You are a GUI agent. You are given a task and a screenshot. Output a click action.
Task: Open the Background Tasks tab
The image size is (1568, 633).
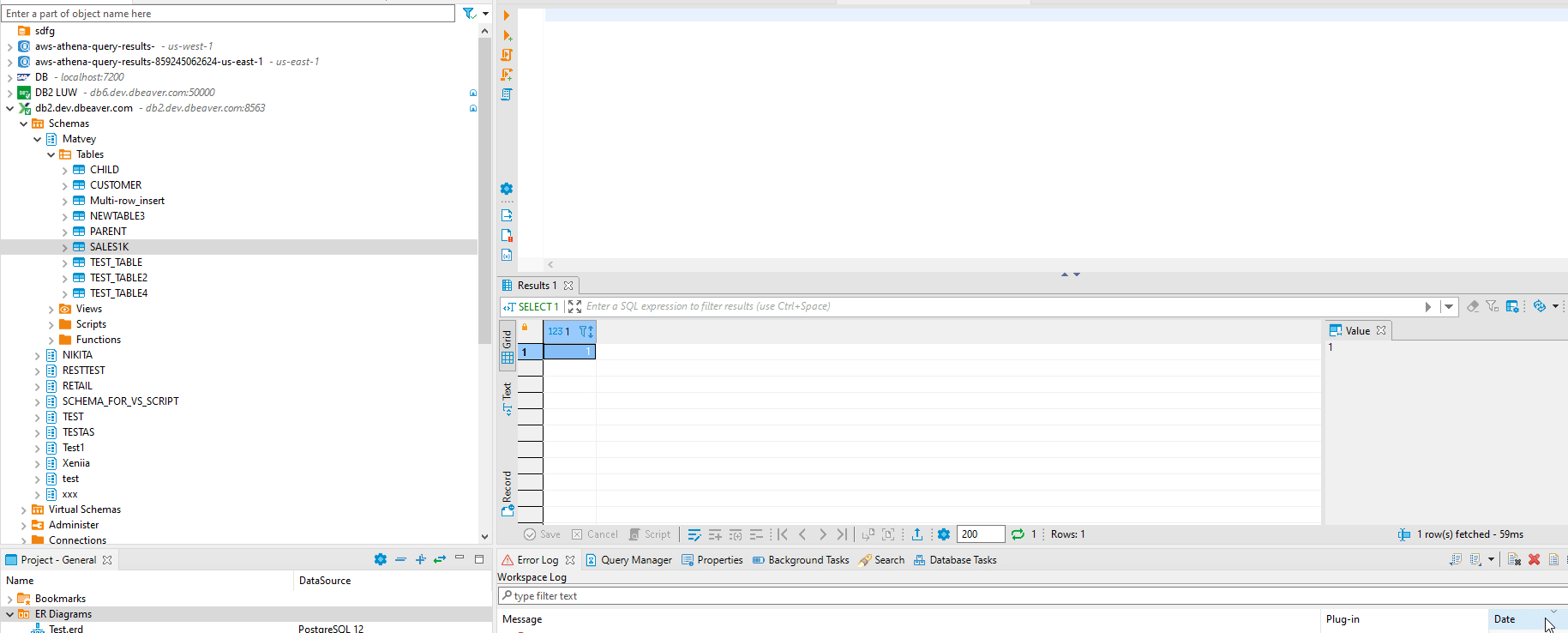pyautogui.click(x=801, y=560)
